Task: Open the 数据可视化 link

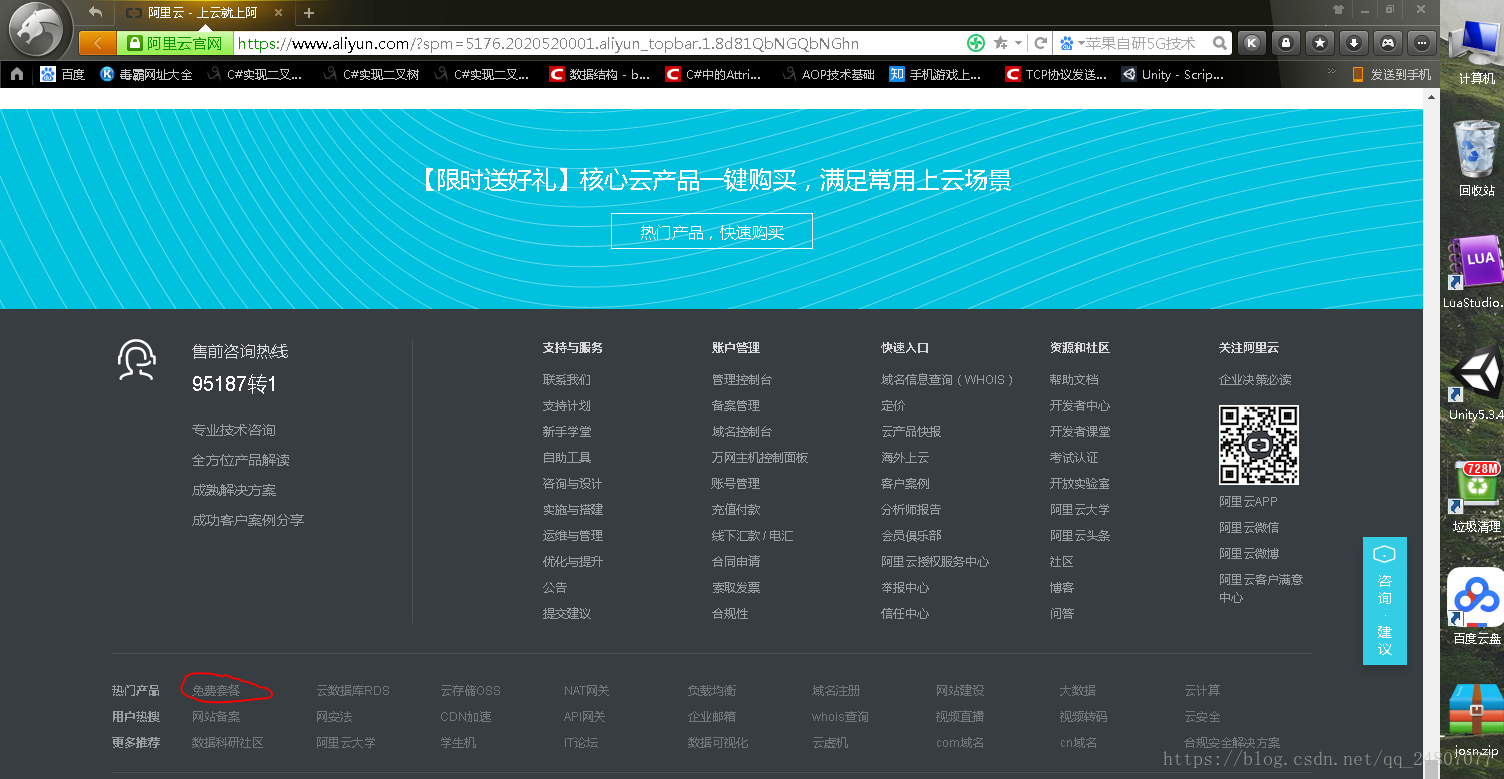Action: click(x=718, y=743)
